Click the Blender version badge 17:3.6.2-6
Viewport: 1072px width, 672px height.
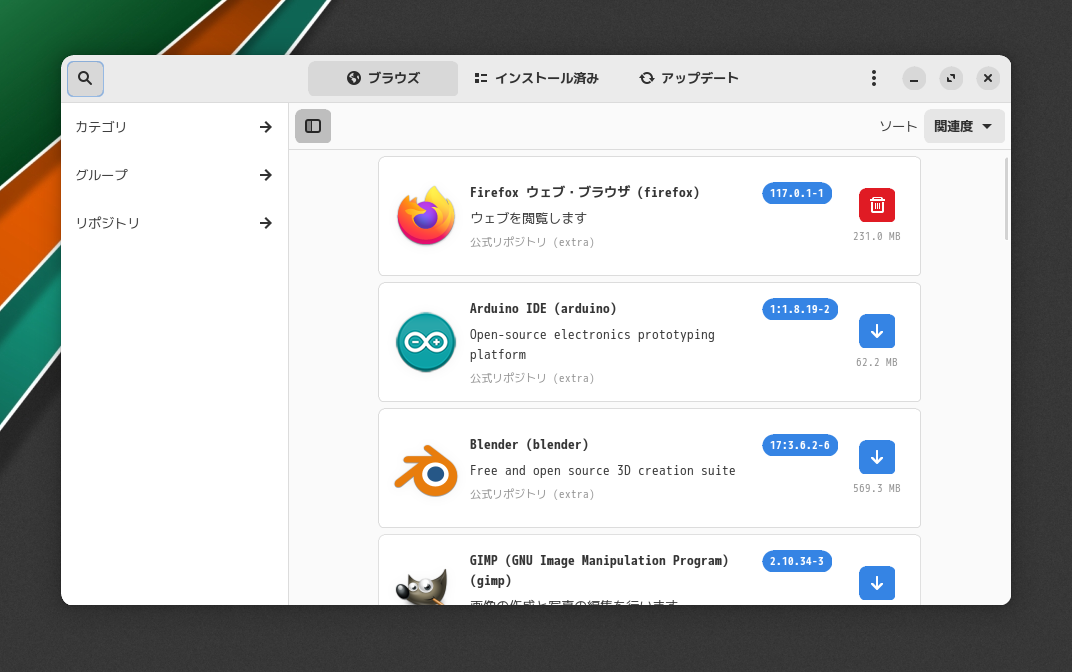click(x=800, y=445)
